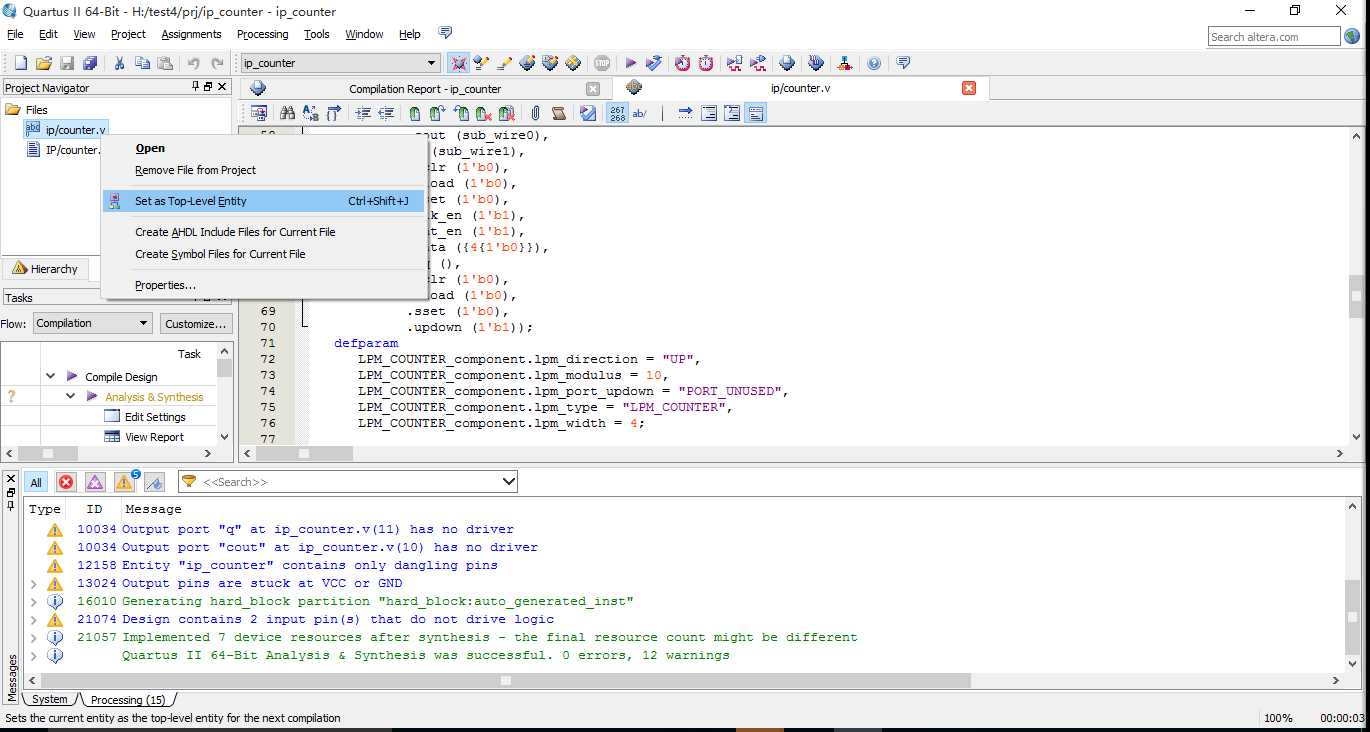Collapse the Analysis & Synthesis task node
This screenshot has width=1370, height=732.
(71, 397)
